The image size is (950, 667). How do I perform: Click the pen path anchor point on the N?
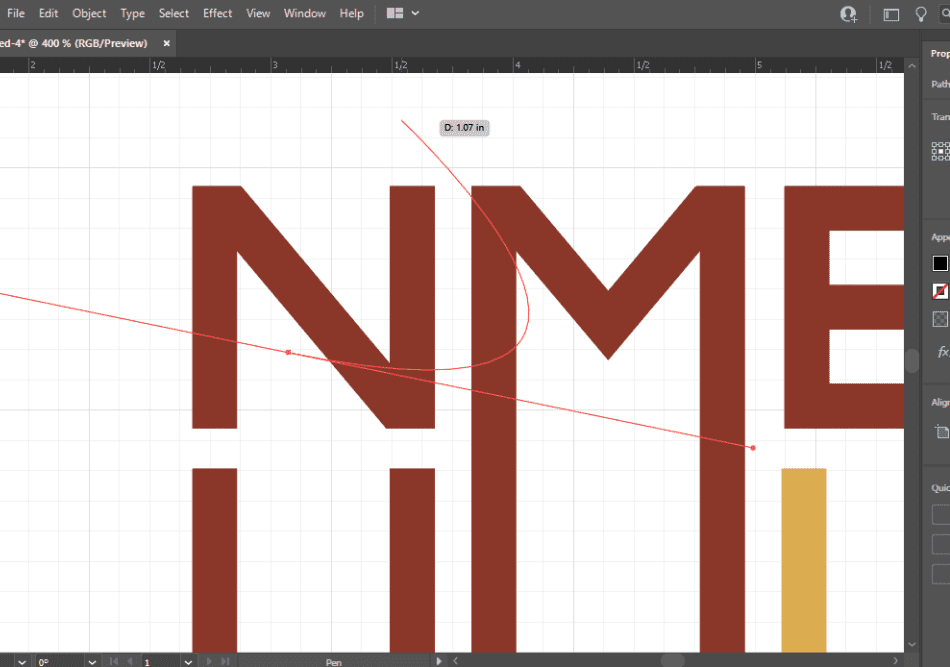288,352
